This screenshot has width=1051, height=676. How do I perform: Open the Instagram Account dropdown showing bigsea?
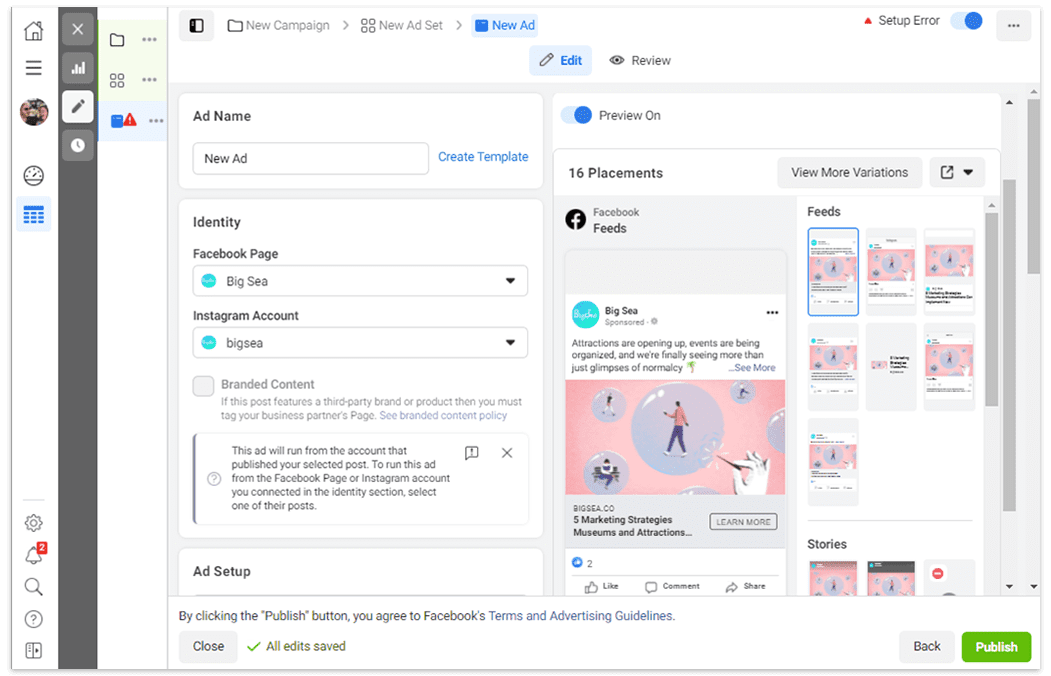360,343
